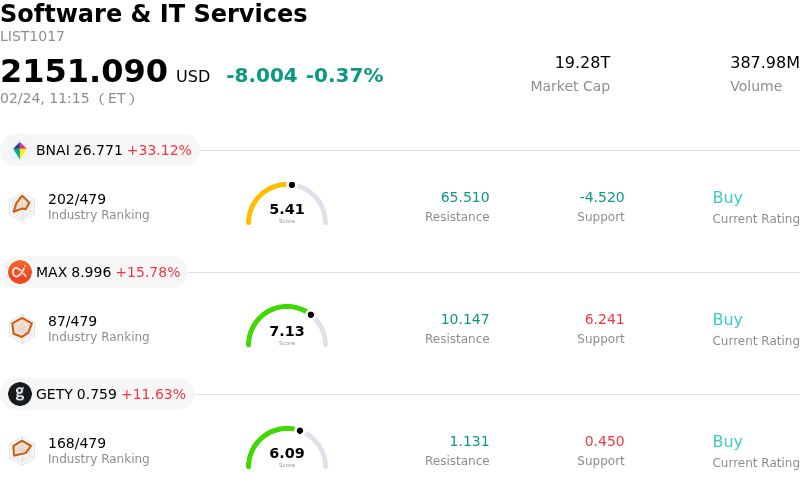
Task: Click BNAI resistance value 65.510
Action: [x=465, y=198]
